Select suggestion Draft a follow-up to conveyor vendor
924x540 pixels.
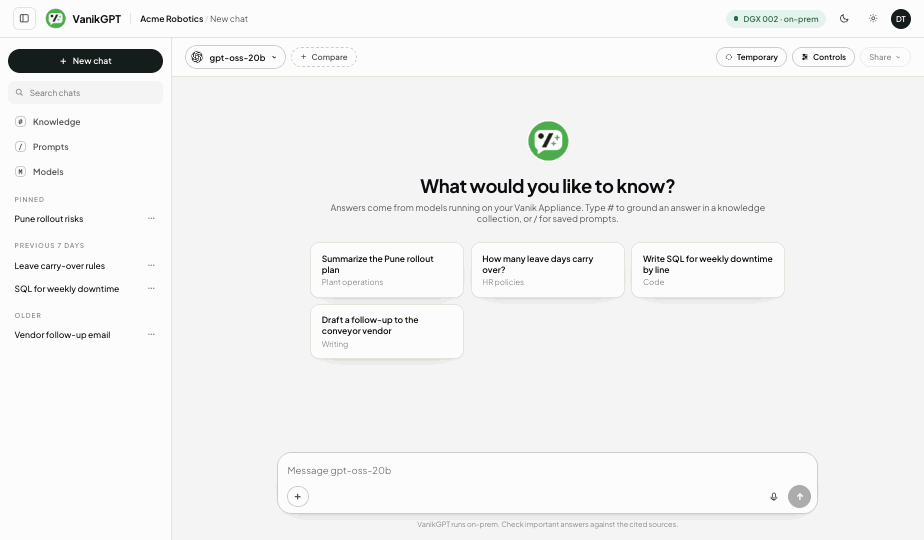(x=387, y=331)
